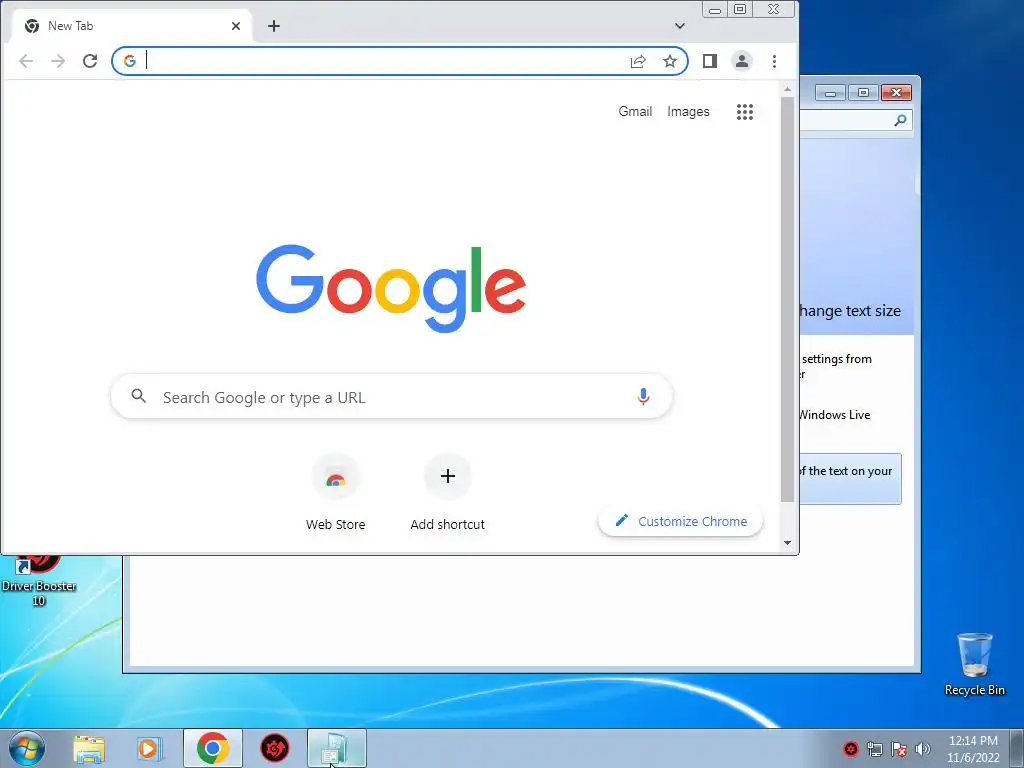Click 'hange text size' heading in background window
1024x768 pixels.
850,311
